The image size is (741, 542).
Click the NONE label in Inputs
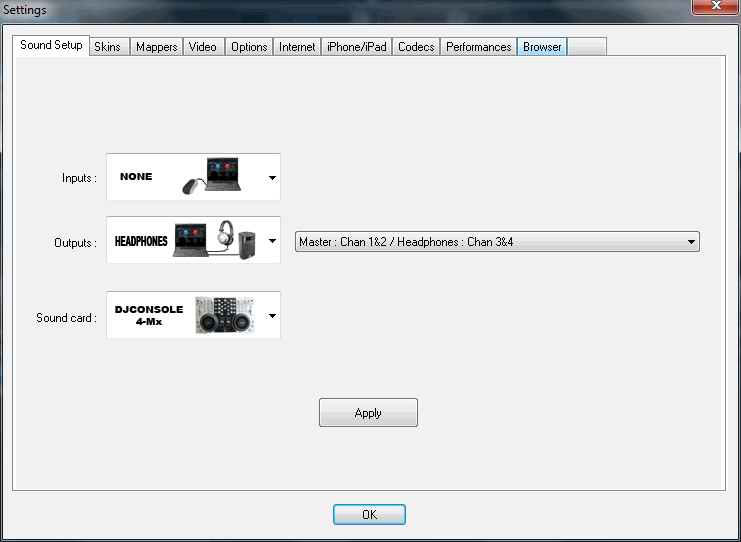click(x=136, y=176)
